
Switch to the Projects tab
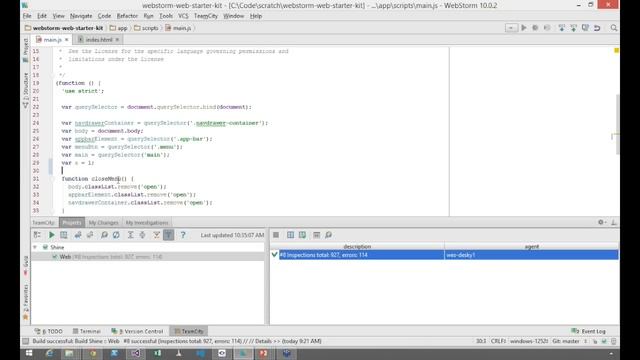pos(72,222)
